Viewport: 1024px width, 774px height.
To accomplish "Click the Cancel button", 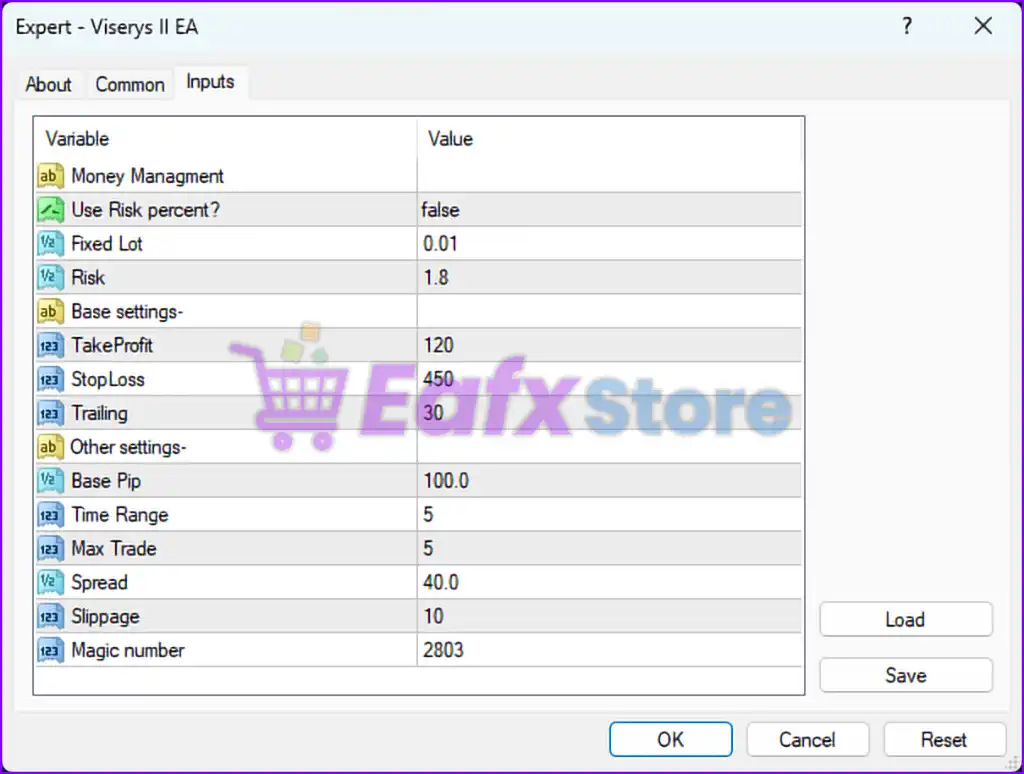I will (807, 739).
